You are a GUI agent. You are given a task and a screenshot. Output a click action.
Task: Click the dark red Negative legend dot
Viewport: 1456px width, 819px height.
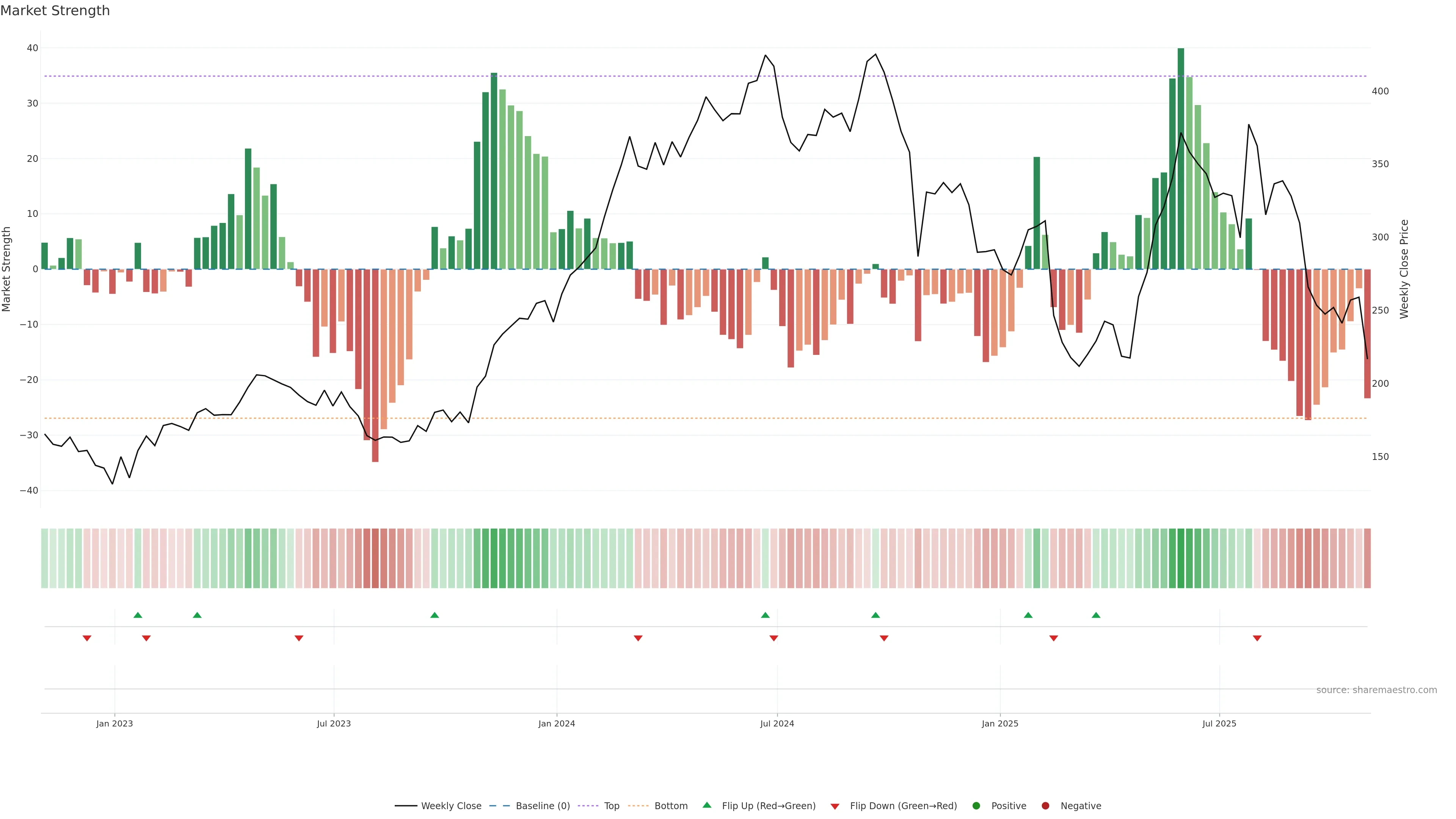pyautogui.click(x=1045, y=806)
